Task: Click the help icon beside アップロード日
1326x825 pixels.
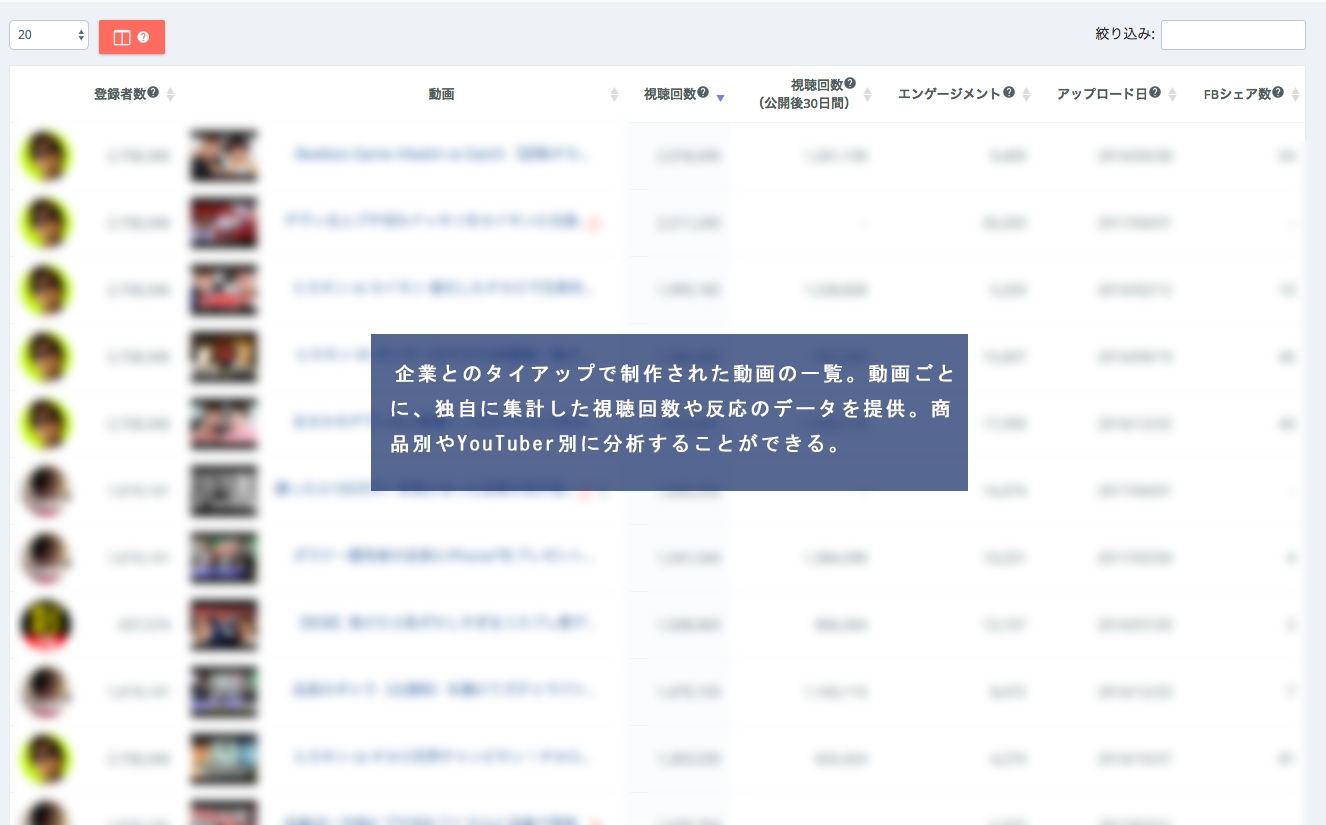Action: click(x=1155, y=93)
